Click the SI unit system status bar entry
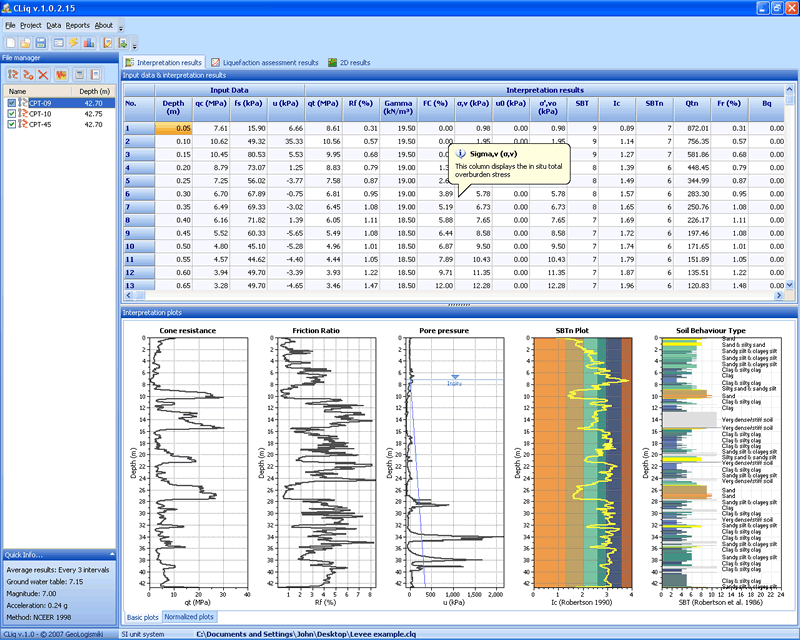This screenshot has height=640, width=800. tap(143, 634)
